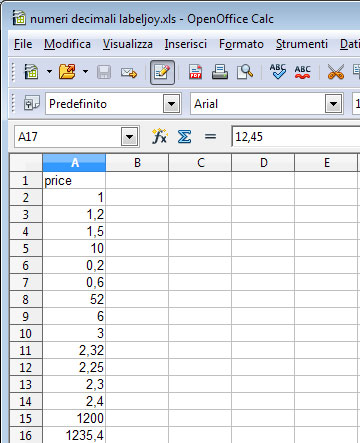360x443 pixels.
Task: Open Page Preview magnifier icon
Action: click(x=245, y=72)
